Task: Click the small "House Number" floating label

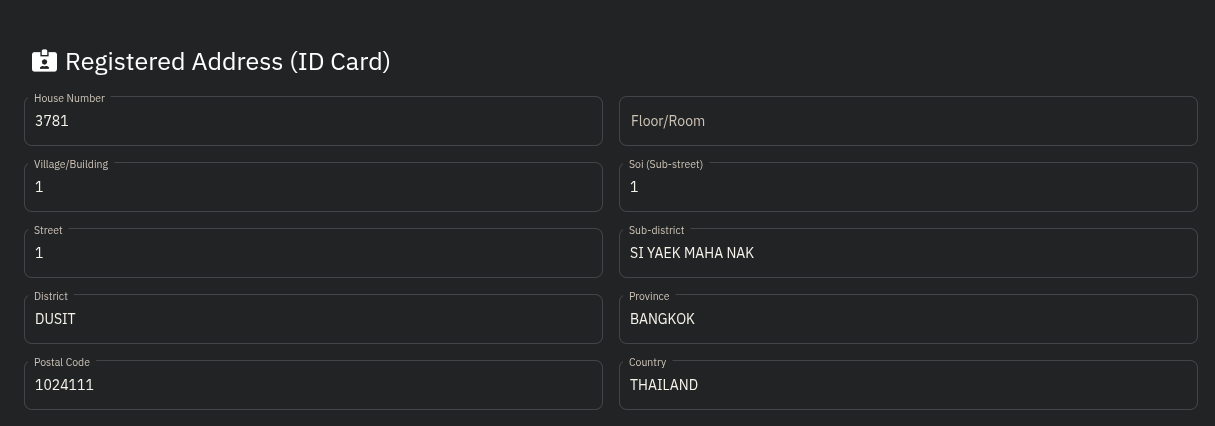Action: point(69,98)
